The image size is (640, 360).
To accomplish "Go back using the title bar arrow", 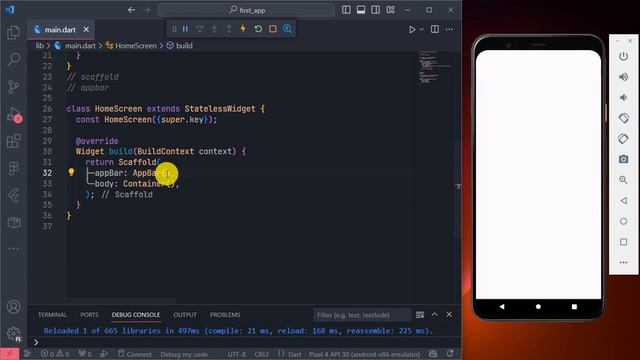I will (131, 10).
